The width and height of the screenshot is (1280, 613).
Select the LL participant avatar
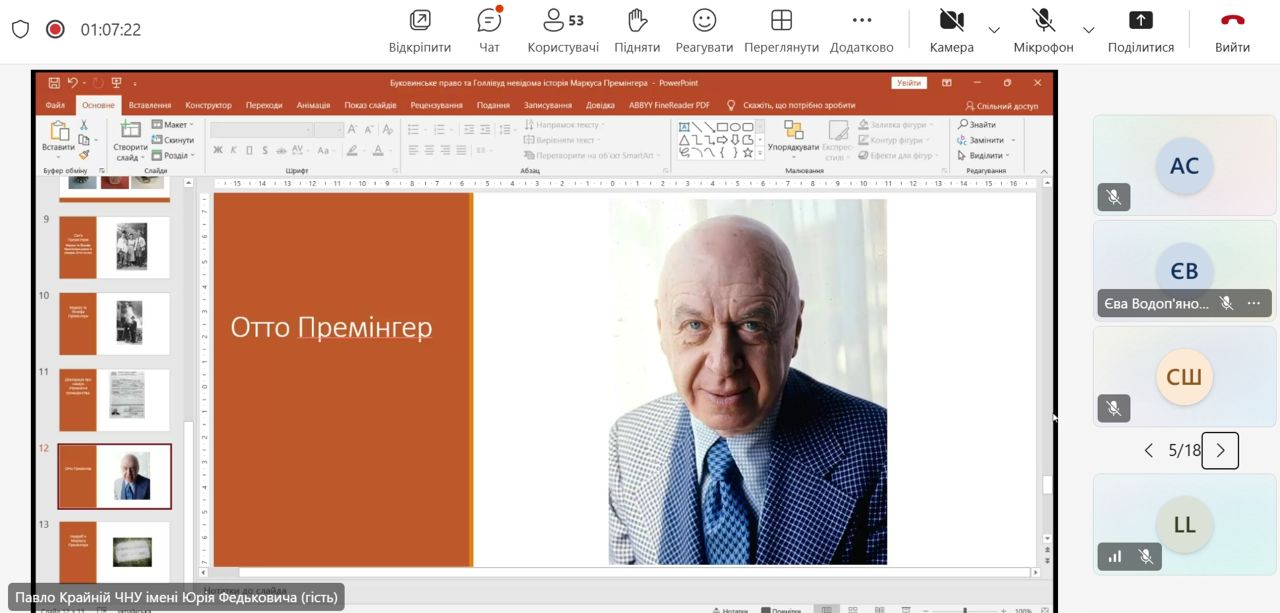pyautogui.click(x=1185, y=524)
